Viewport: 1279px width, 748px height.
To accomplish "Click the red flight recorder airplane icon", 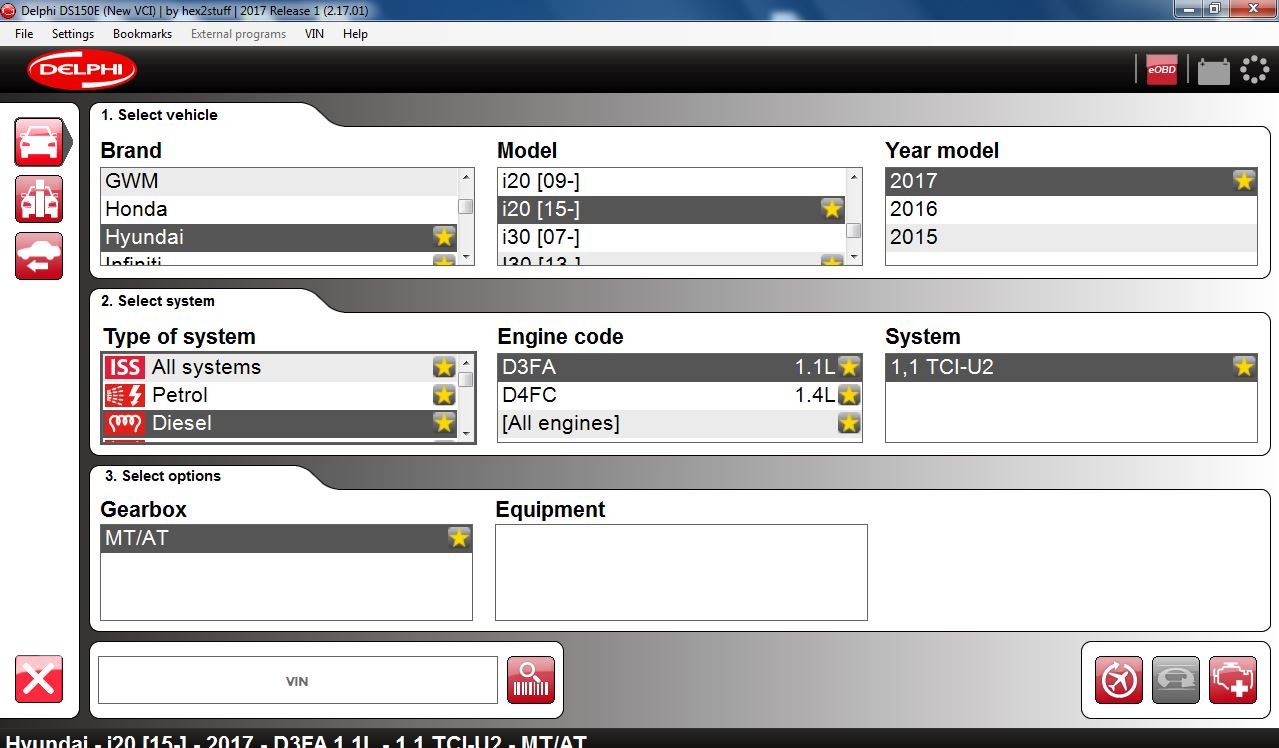I will click(x=1118, y=681).
